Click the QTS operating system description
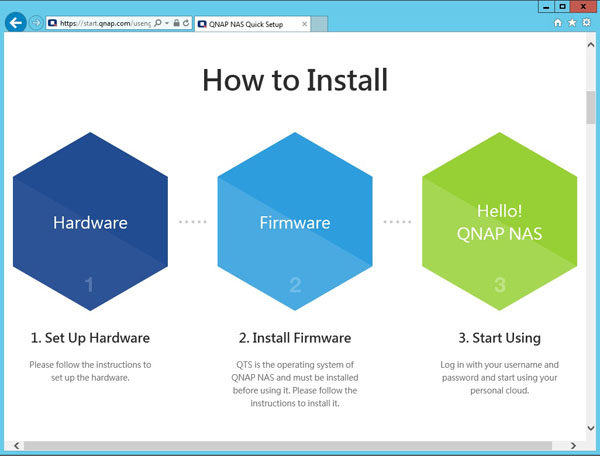Viewport: 600px width, 456px height. [x=295, y=384]
